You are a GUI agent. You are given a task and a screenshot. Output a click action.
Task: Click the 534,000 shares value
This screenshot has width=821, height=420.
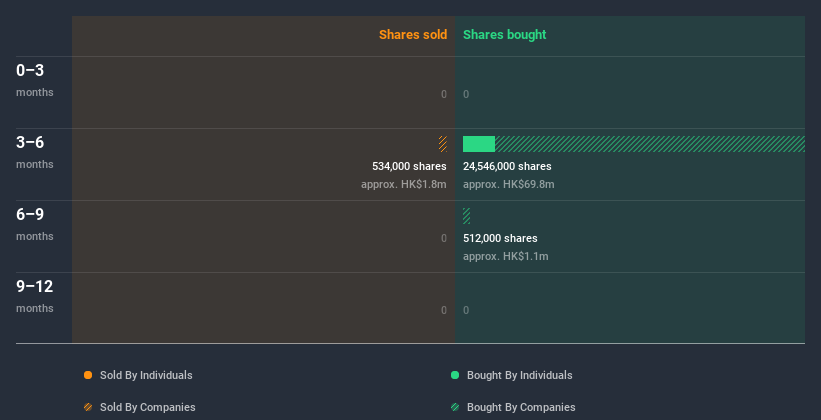(409, 166)
